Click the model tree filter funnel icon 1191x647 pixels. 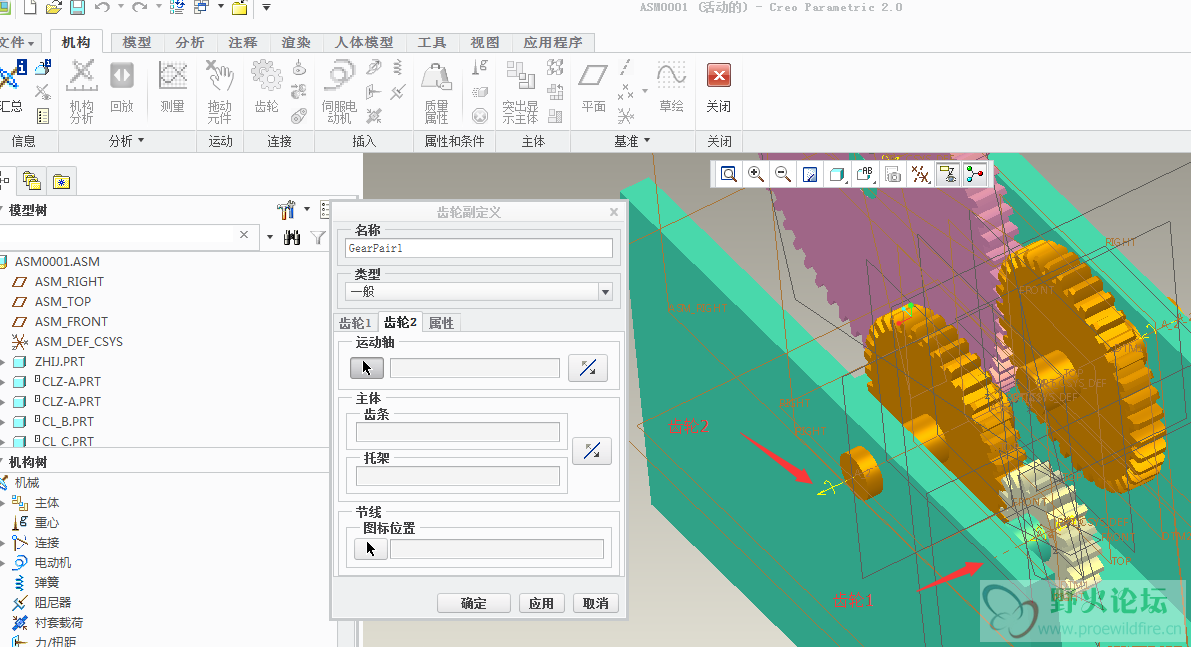(318, 238)
